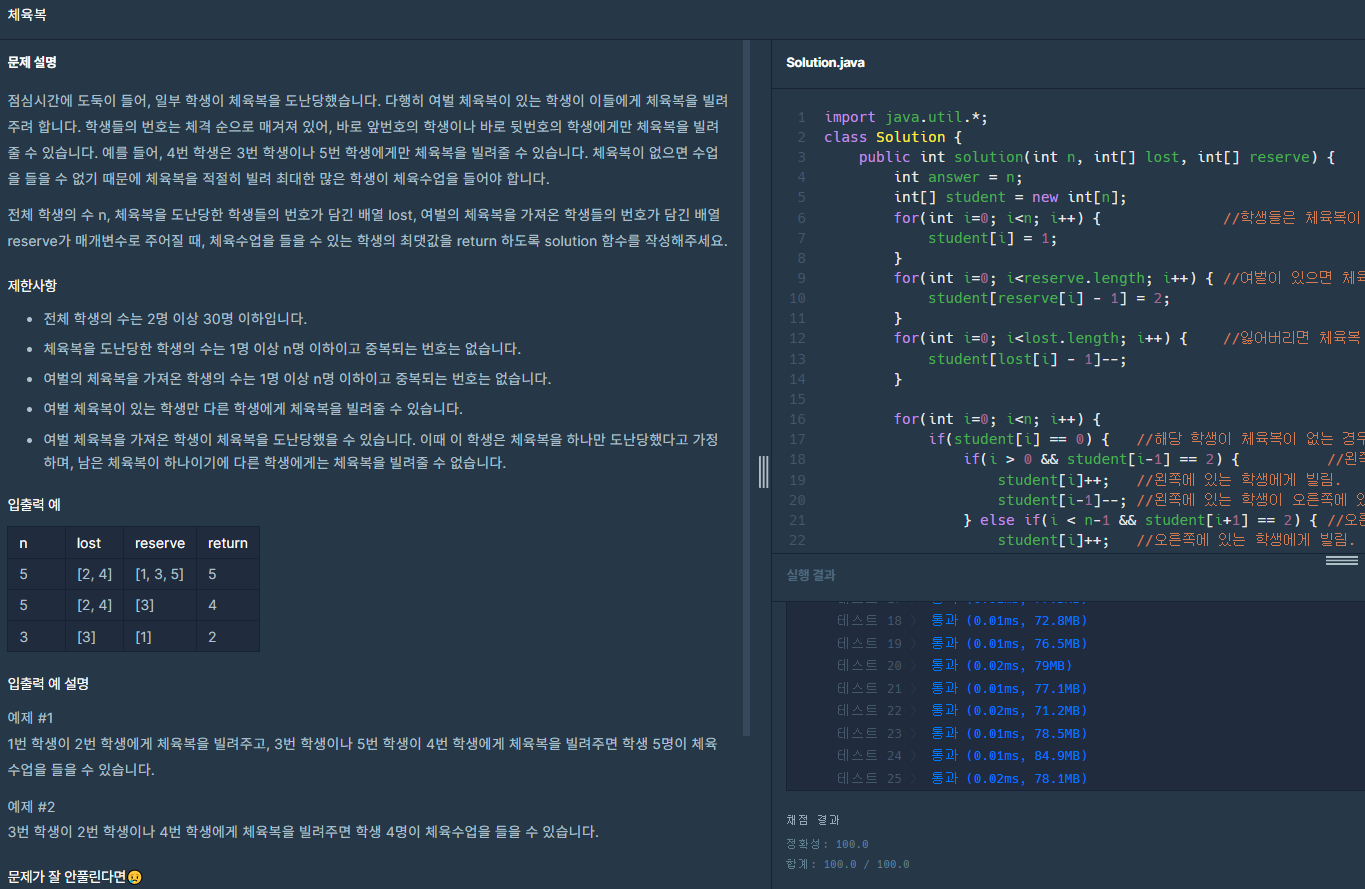Click the 테스트 25 result row
Viewport: 1365px width, 889px height.
(x=962, y=778)
